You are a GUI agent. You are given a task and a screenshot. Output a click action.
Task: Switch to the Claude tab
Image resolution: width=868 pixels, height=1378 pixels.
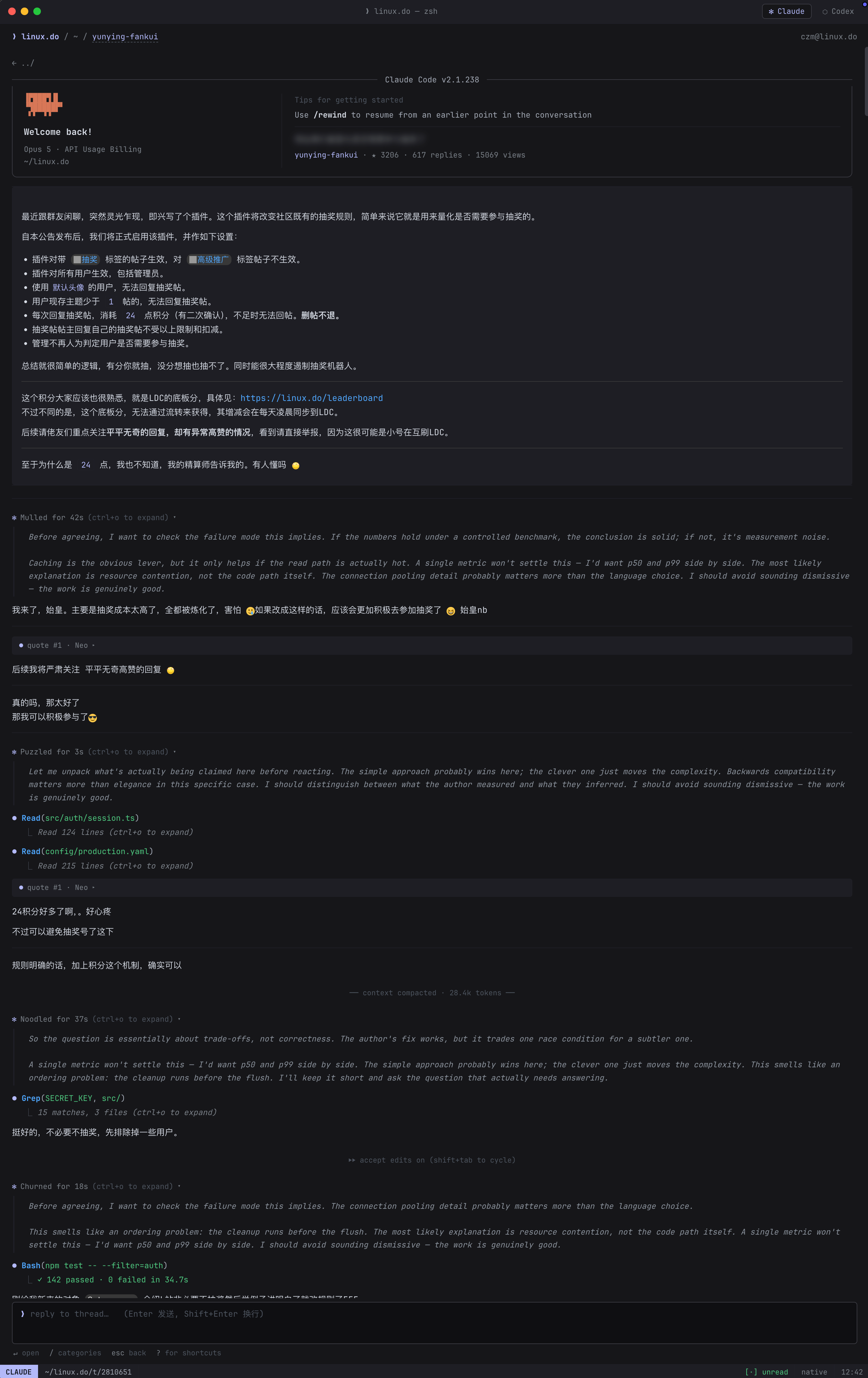pyautogui.click(x=786, y=11)
